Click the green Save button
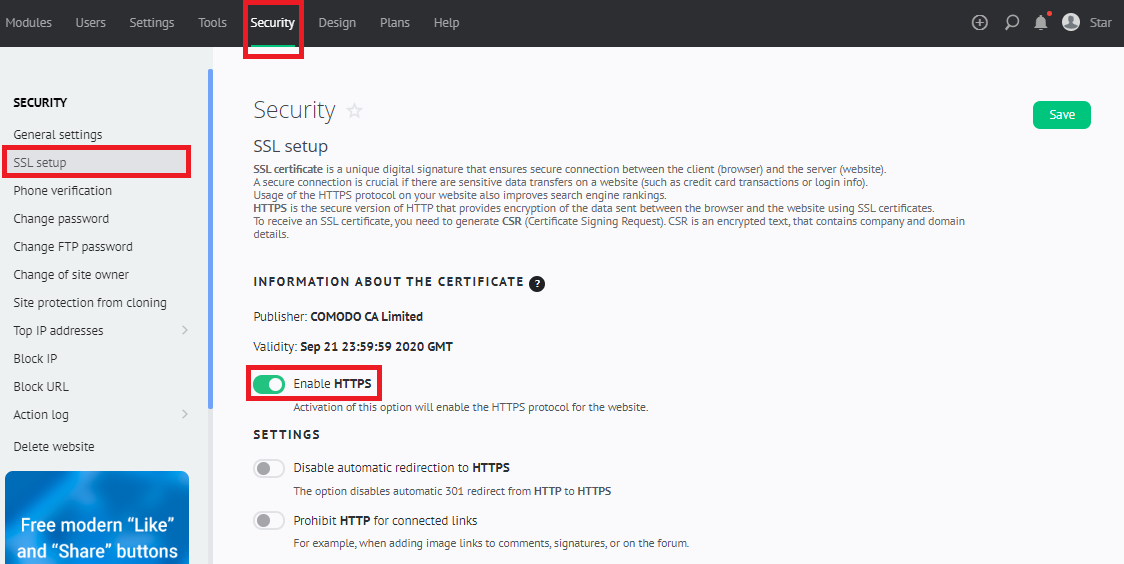1124x564 pixels. click(1062, 115)
